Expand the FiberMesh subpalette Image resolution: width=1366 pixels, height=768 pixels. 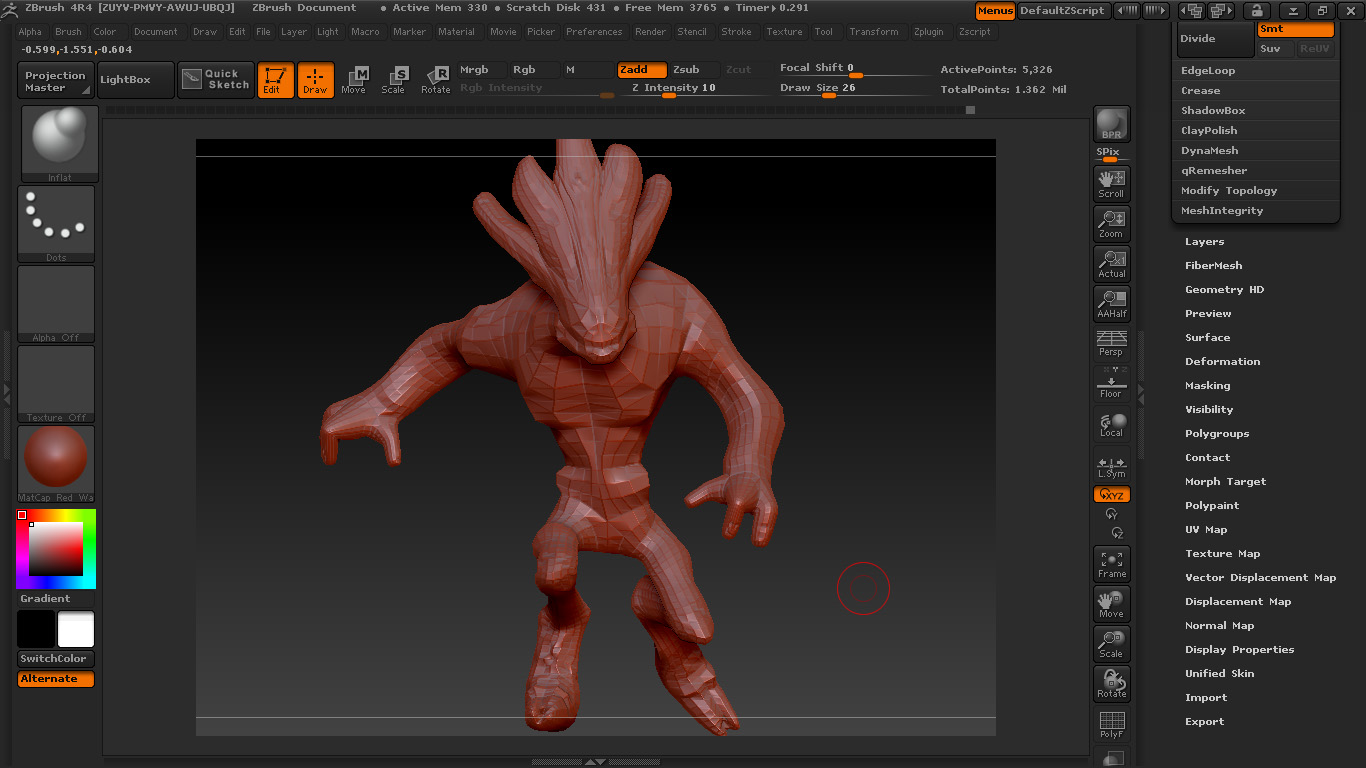click(x=1214, y=266)
